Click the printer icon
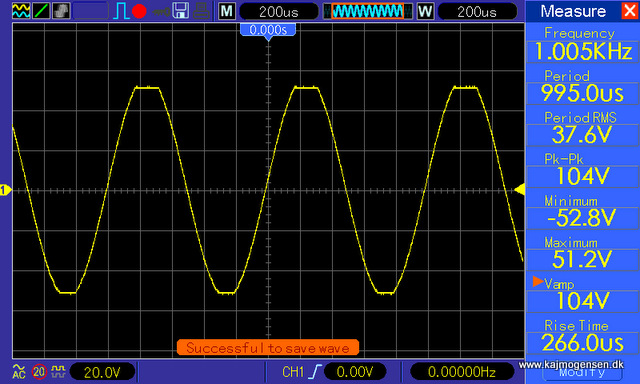The width and height of the screenshot is (640, 384). [x=201, y=11]
